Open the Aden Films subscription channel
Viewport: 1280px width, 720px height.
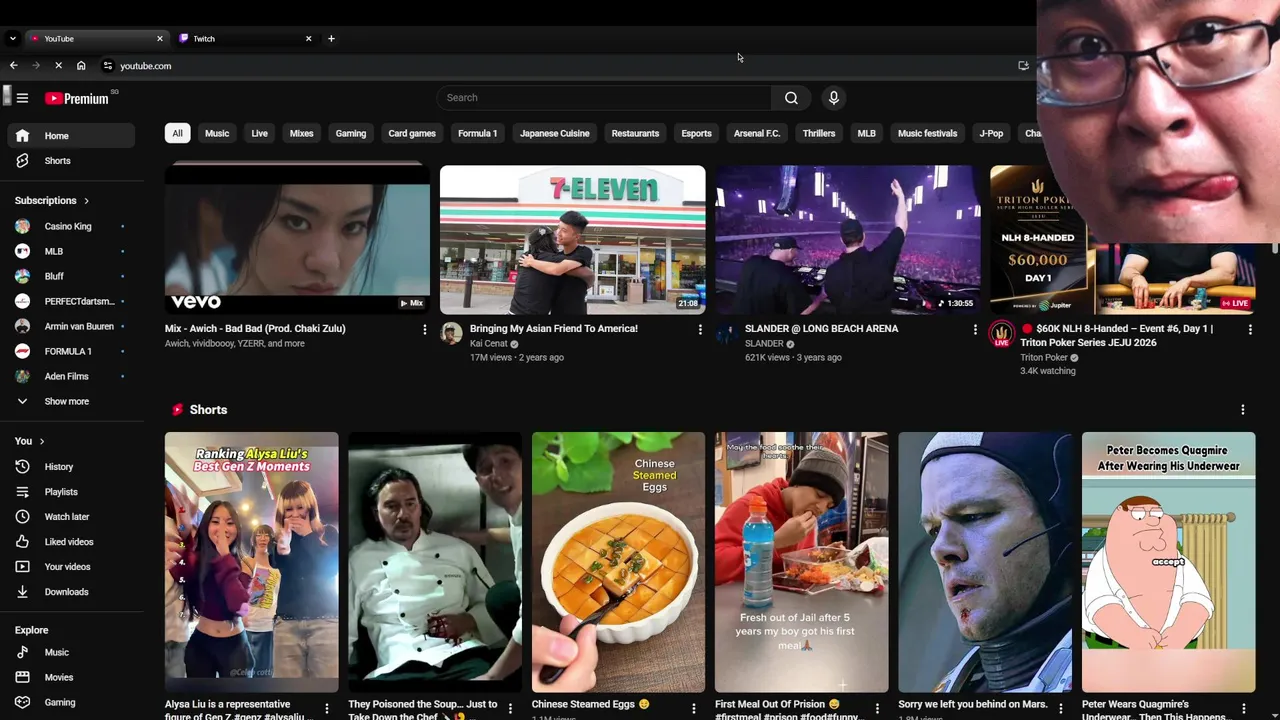tap(71, 376)
